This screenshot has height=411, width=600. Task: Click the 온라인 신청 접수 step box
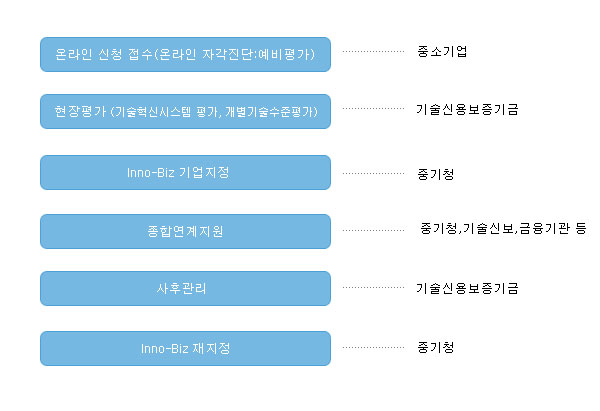pyautogui.click(x=185, y=54)
